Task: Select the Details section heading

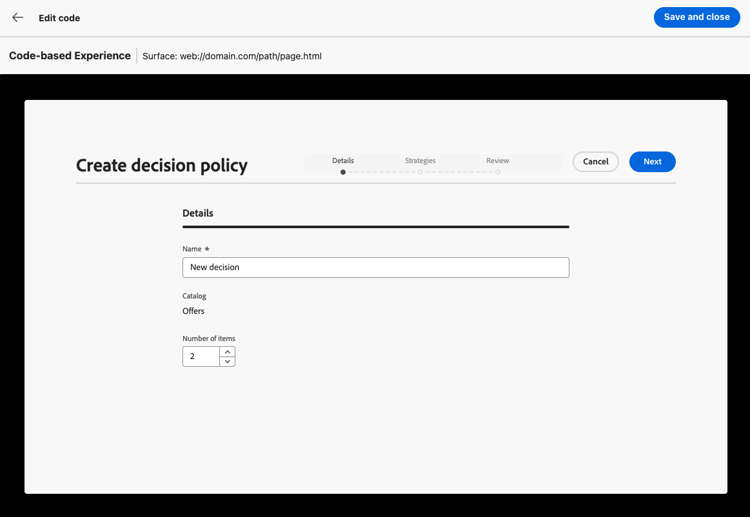Action: 198,213
